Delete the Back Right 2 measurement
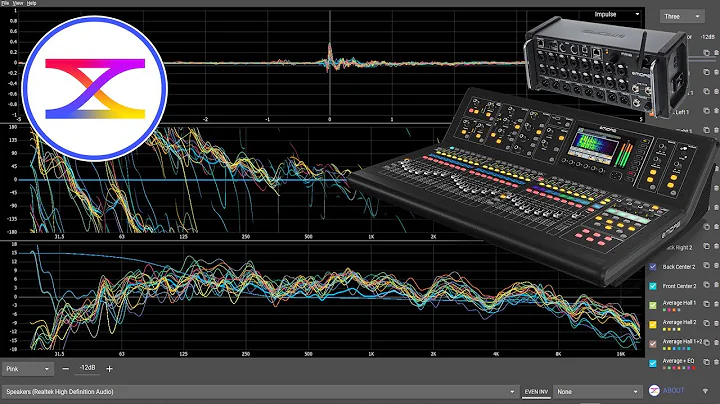 [x=716, y=247]
